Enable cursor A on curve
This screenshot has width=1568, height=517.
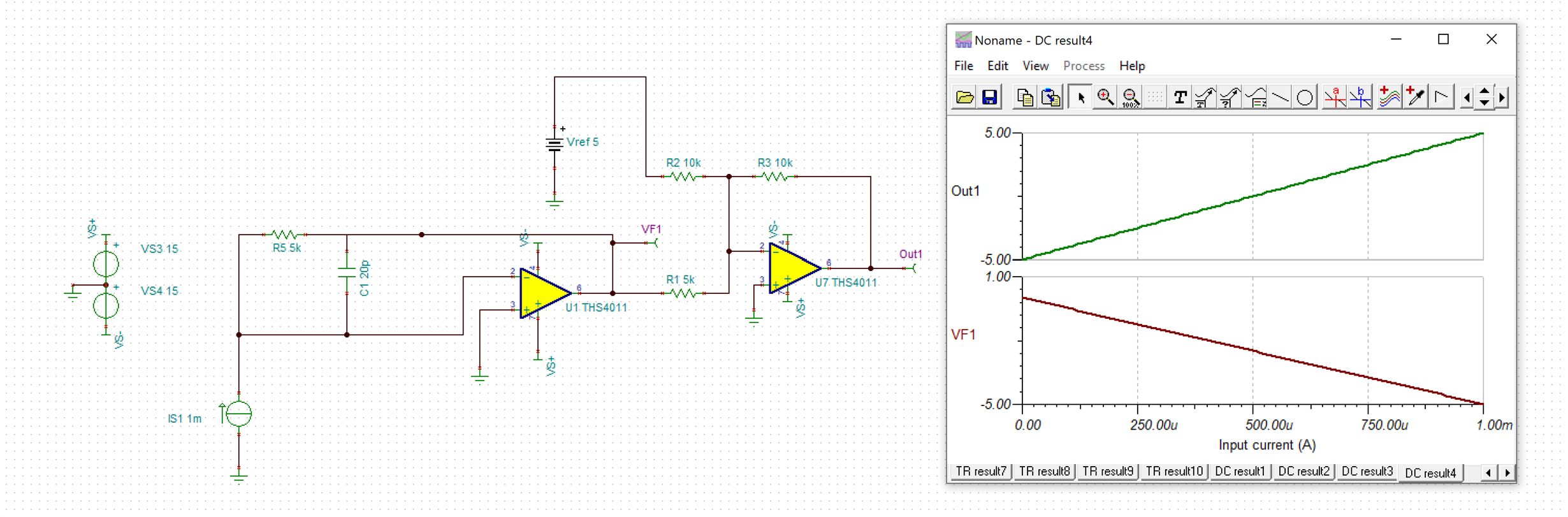point(1335,98)
